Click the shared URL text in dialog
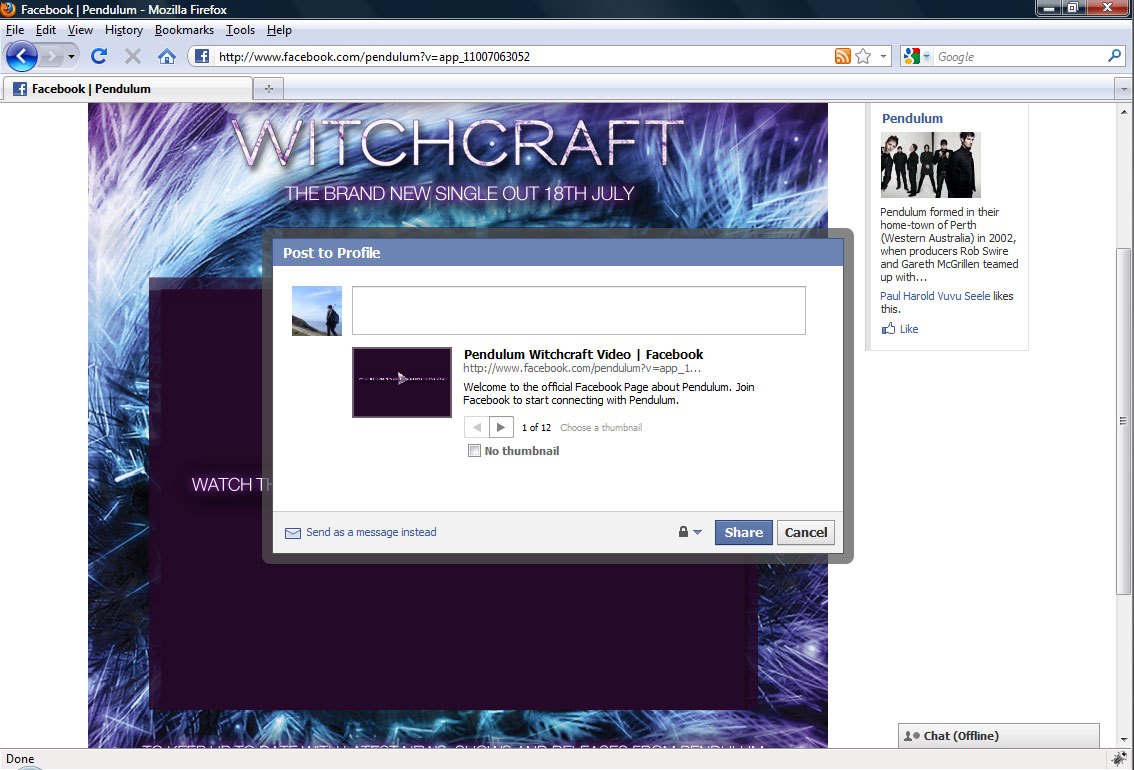This screenshot has height=770, width=1134. point(582,368)
